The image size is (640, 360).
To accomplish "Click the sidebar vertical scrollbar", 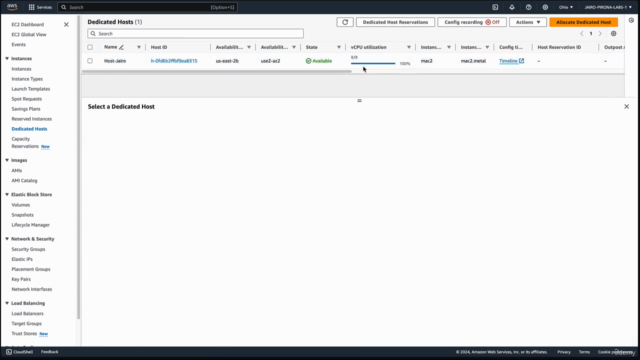I will pyautogui.click(x=78, y=167).
